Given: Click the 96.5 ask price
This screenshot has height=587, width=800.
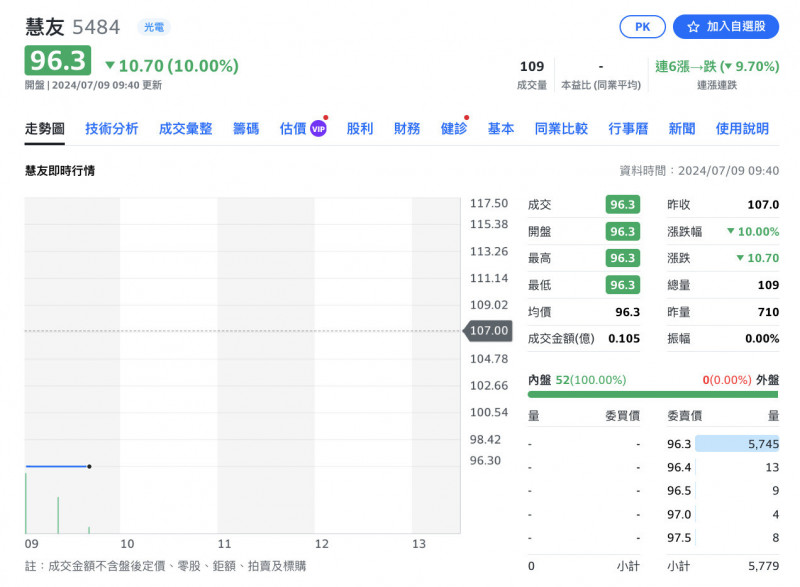Looking at the screenshot, I should pyautogui.click(x=679, y=491).
